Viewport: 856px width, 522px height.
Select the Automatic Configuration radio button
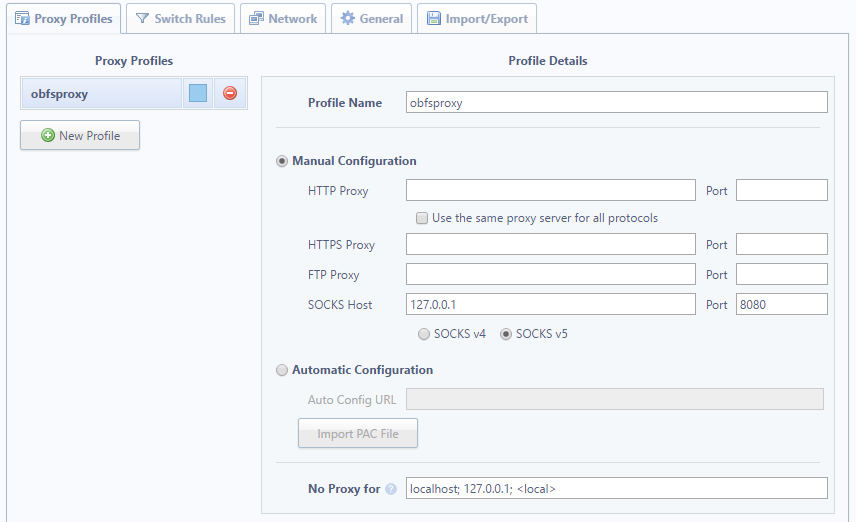point(282,370)
